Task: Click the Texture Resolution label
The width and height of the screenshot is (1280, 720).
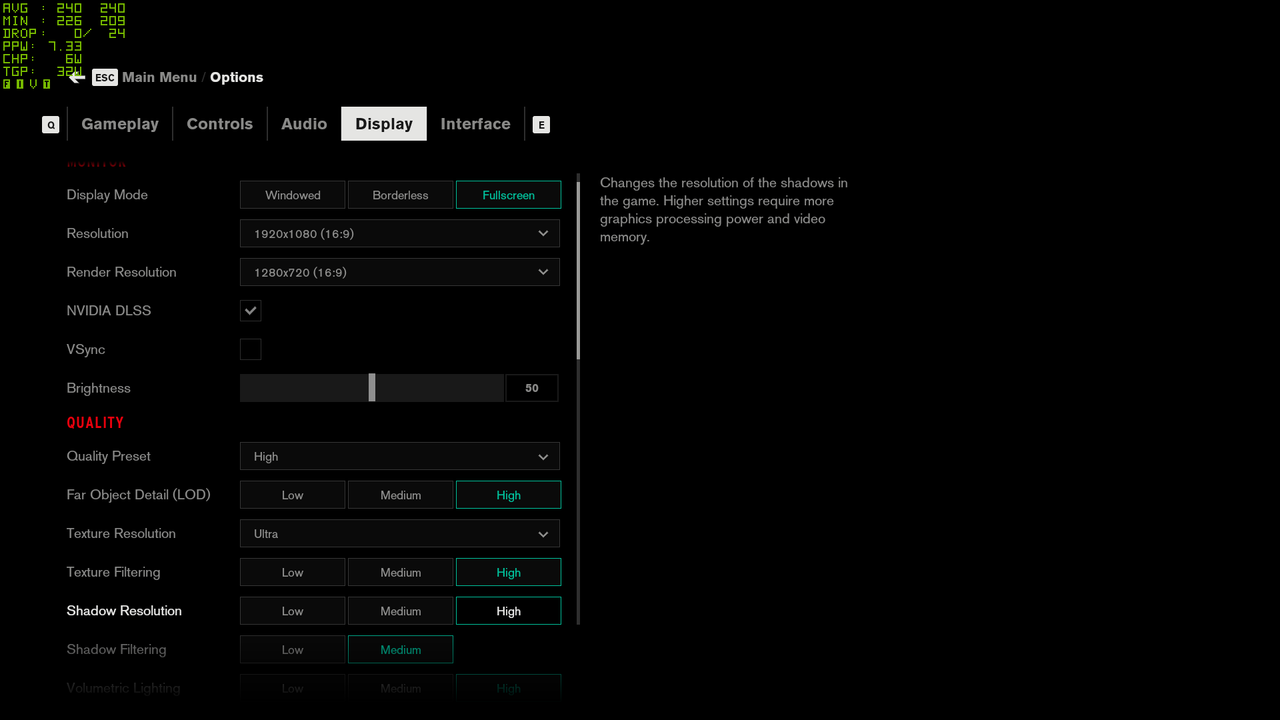Action: coord(121,534)
